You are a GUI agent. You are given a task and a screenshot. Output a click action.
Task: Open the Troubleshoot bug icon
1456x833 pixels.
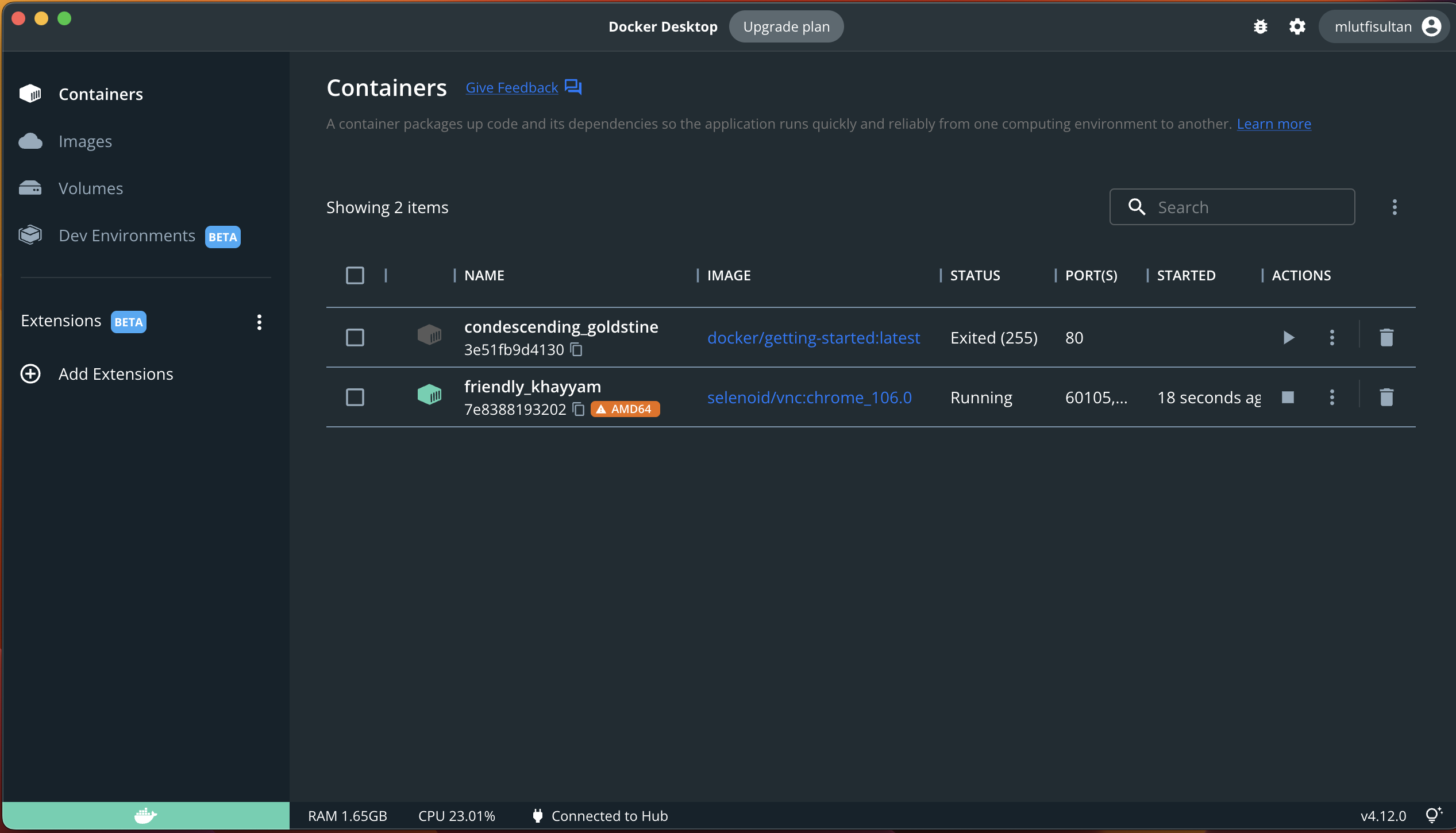[x=1261, y=26]
